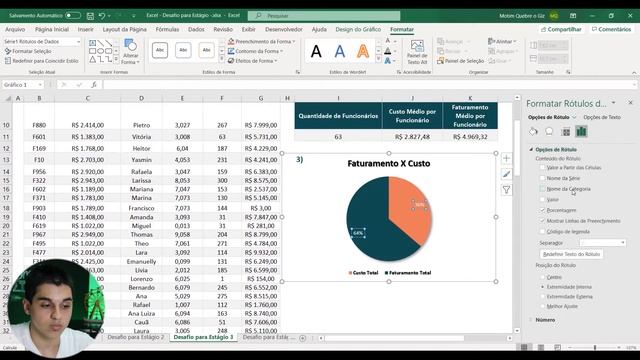The height and width of the screenshot is (360, 640).
Task: Uncheck Mostrar Linhas de Preenchimento
Action: [x=542, y=220]
